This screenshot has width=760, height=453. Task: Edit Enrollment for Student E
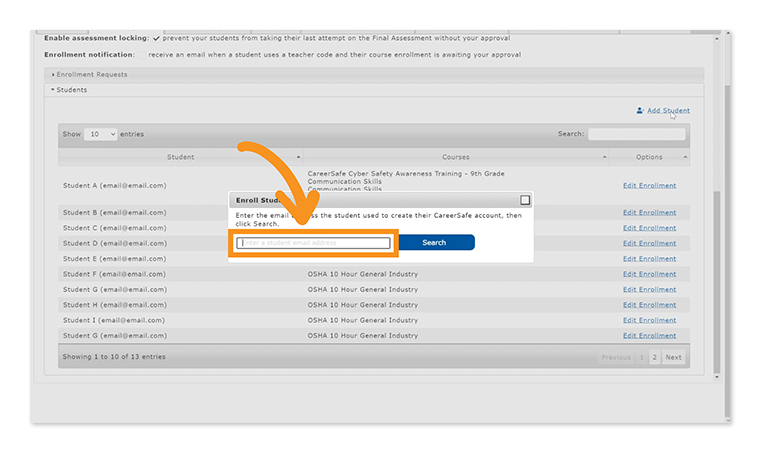pos(649,259)
